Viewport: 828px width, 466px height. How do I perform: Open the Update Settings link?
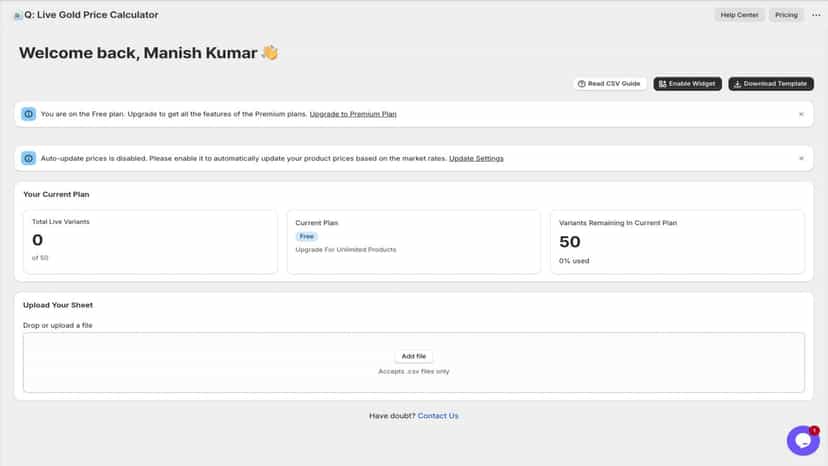tap(476, 159)
